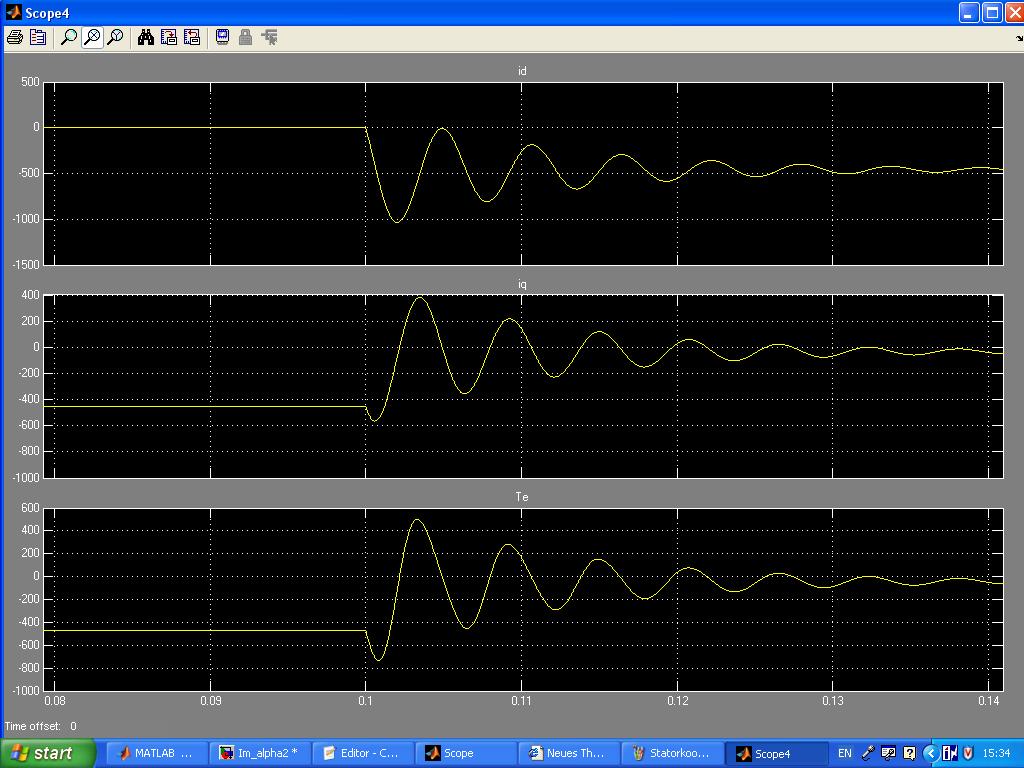Click the greyed signal selector icon
1024x768 pixels.
(269, 37)
